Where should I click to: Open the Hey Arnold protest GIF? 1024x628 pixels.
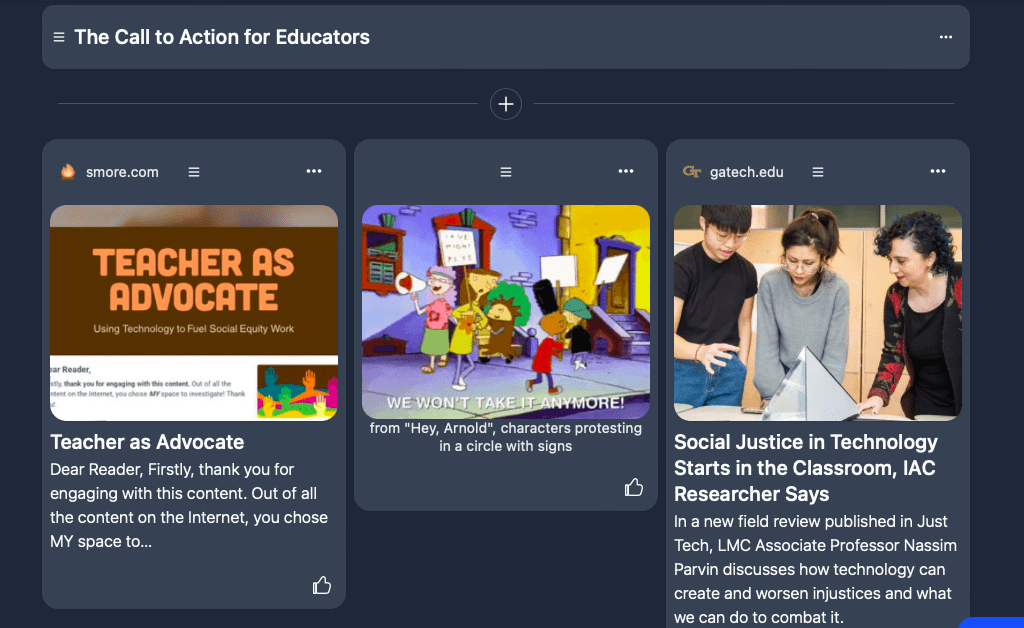[x=506, y=312]
